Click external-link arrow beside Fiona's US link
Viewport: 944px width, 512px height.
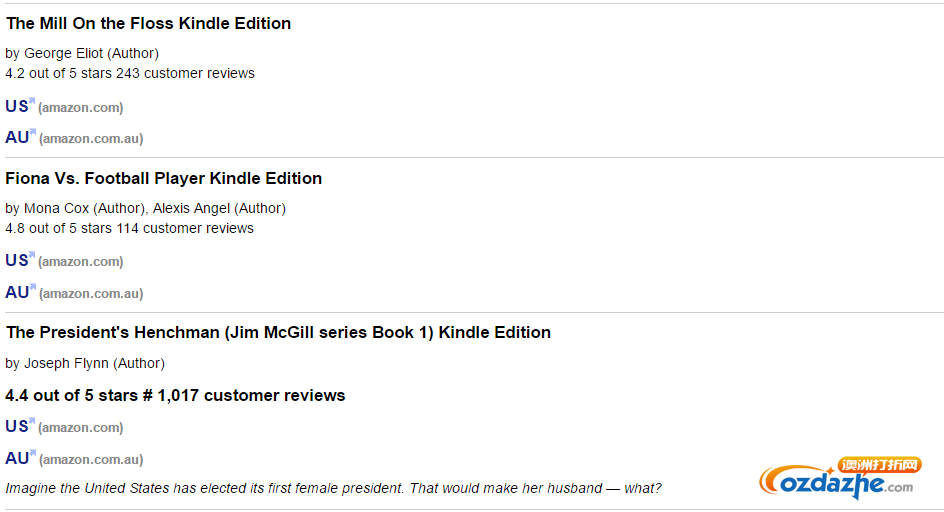click(x=32, y=255)
